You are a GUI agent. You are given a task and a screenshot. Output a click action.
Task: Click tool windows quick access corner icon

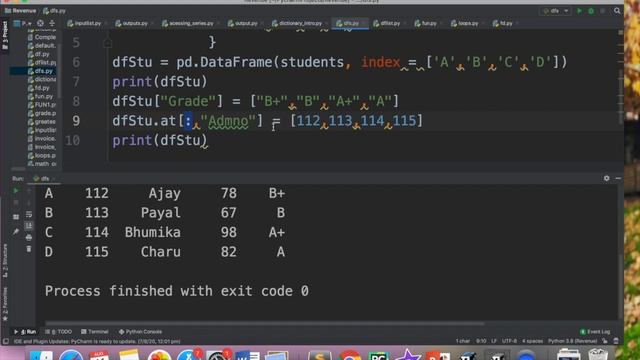pyautogui.click(x=5, y=341)
